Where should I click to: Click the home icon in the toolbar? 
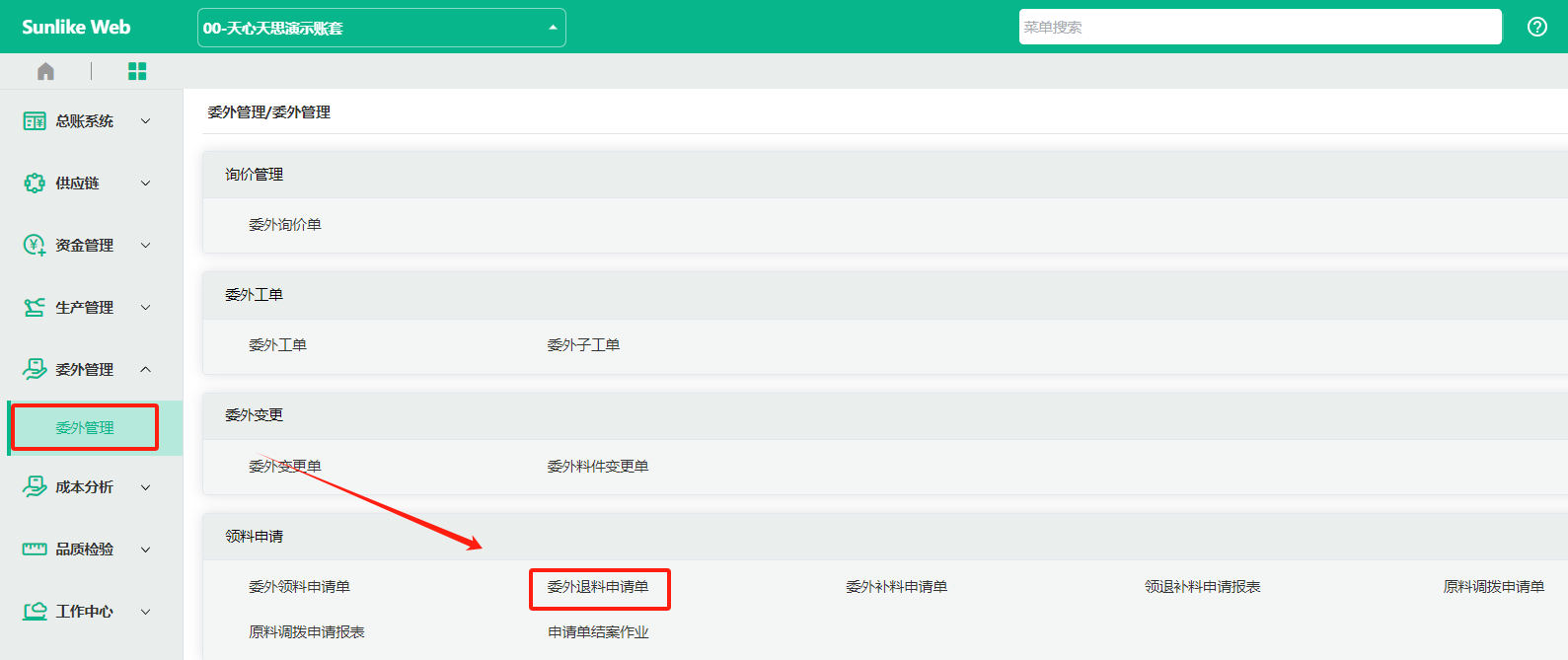pos(45,71)
